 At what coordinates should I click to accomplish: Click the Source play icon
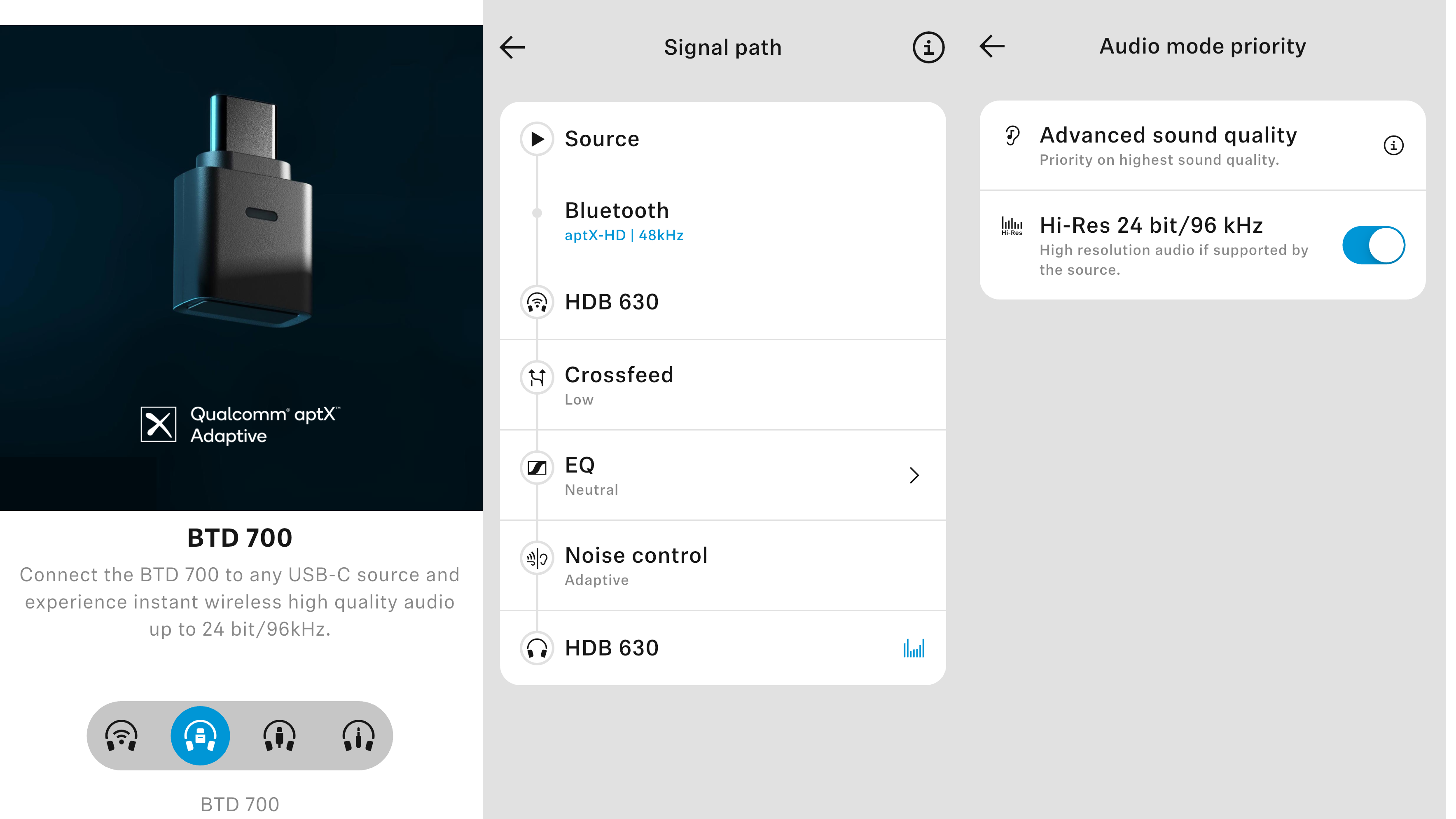point(536,139)
